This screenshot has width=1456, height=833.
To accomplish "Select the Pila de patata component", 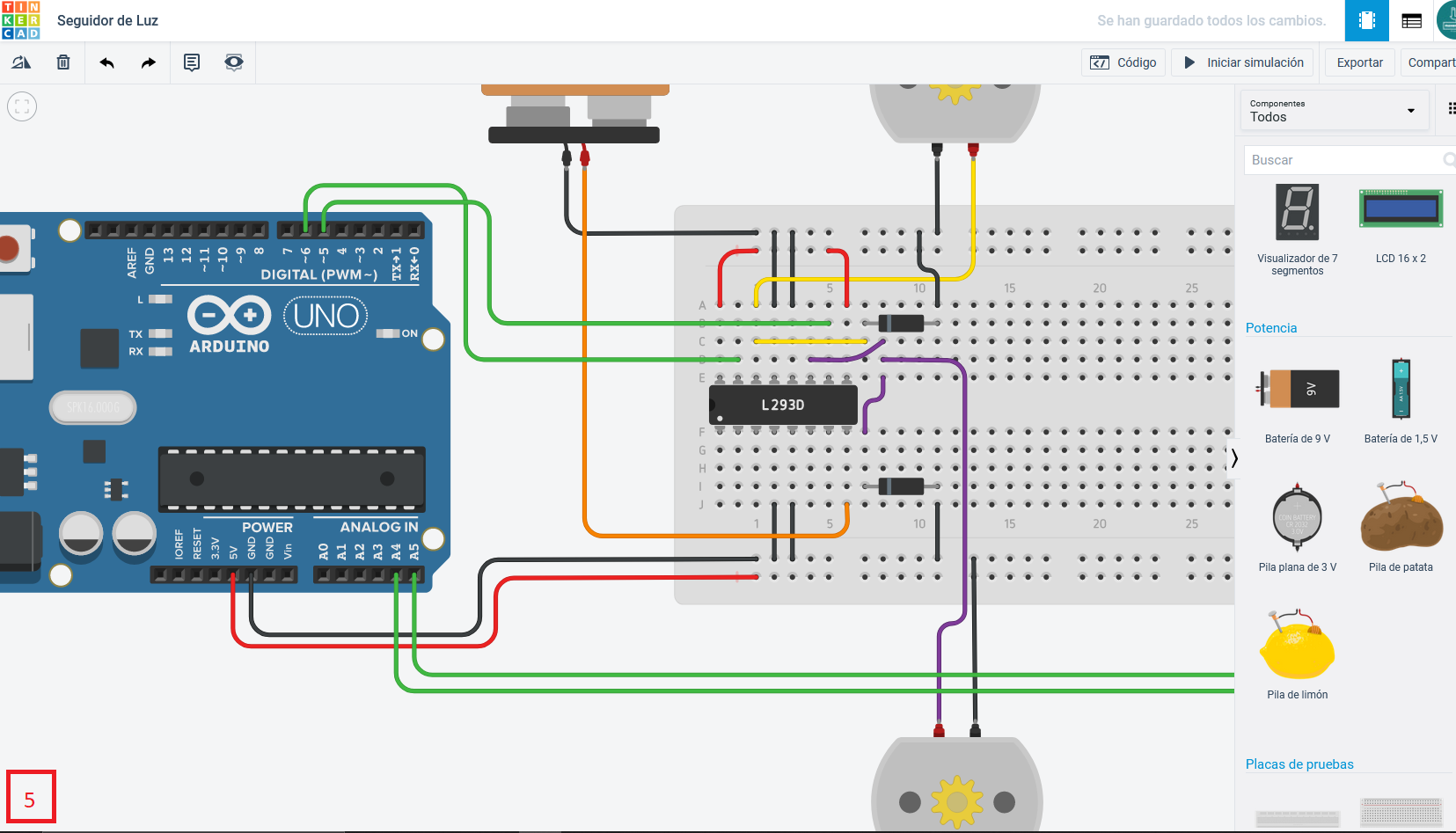I will [1401, 526].
